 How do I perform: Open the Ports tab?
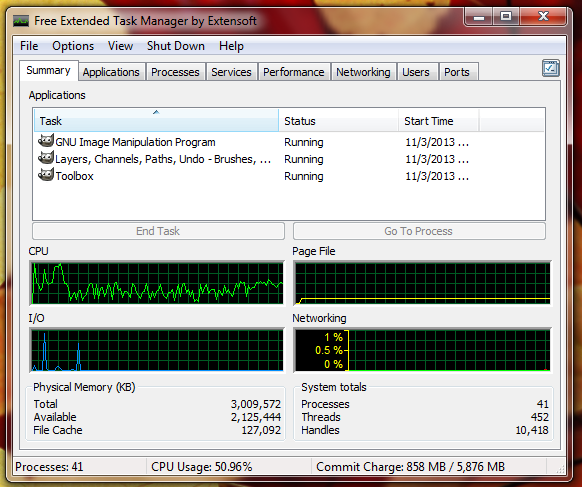tap(457, 72)
